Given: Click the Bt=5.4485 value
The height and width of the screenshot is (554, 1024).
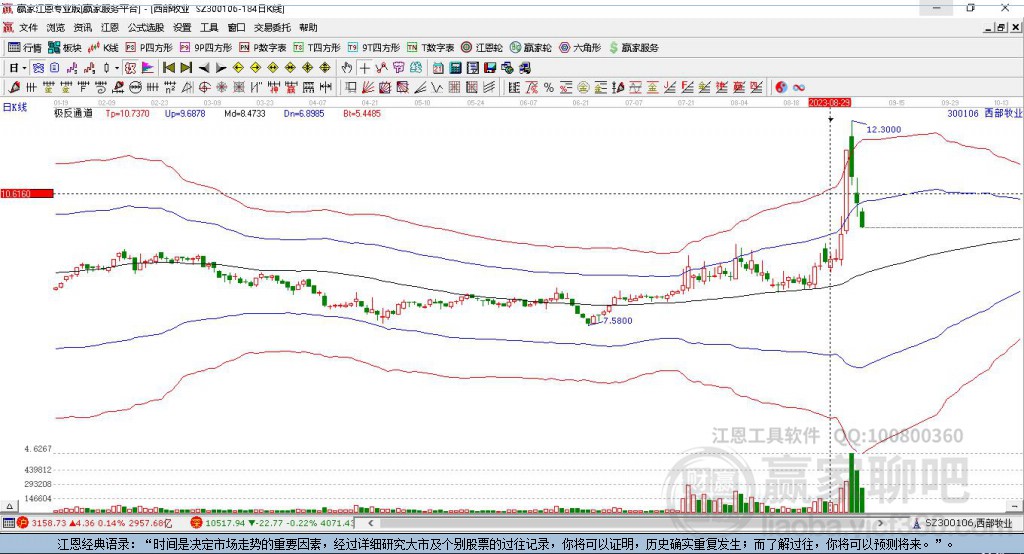Looking at the screenshot, I should (x=362, y=114).
